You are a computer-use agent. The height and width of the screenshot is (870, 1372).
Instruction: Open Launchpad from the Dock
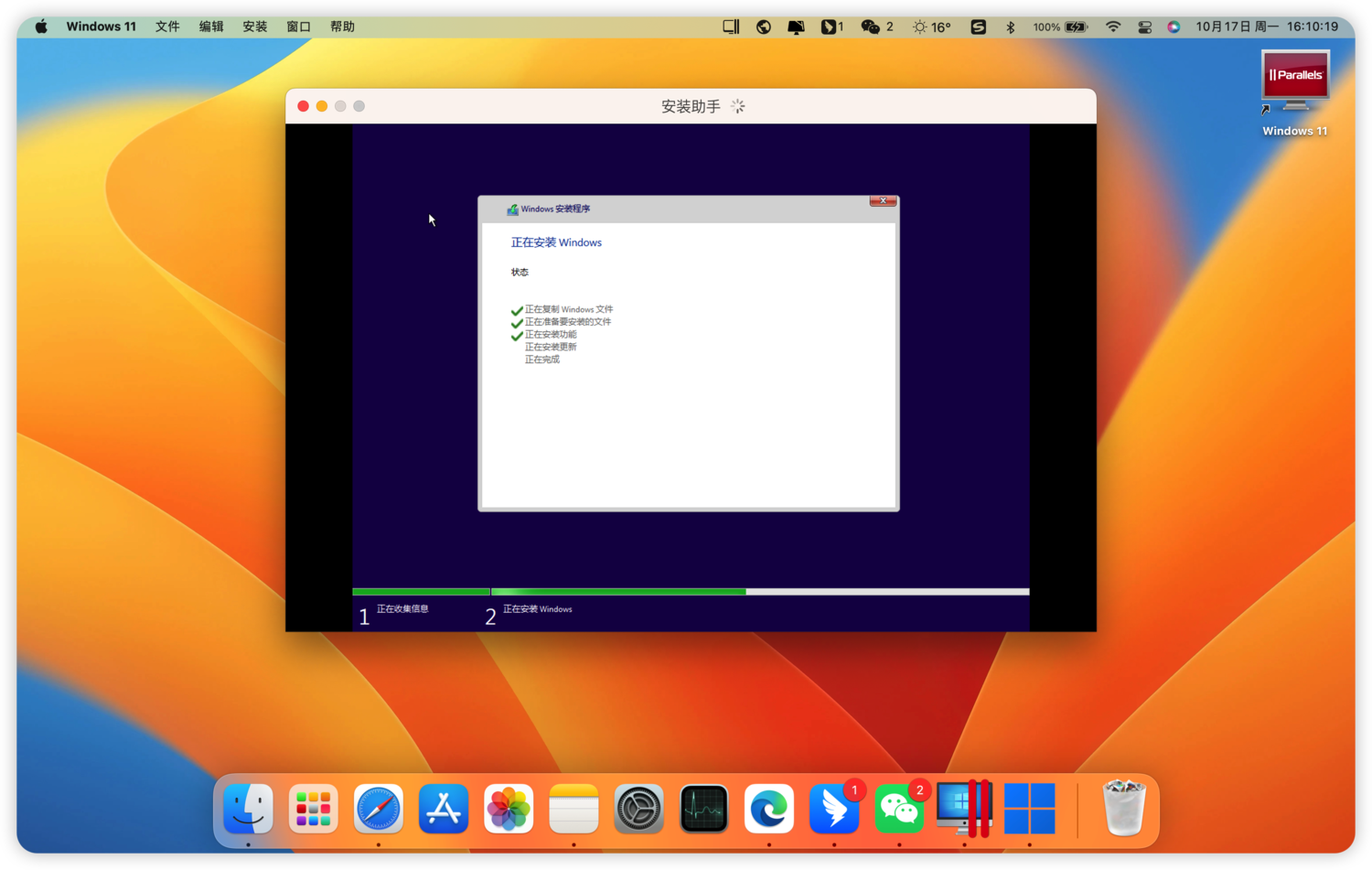(313, 809)
